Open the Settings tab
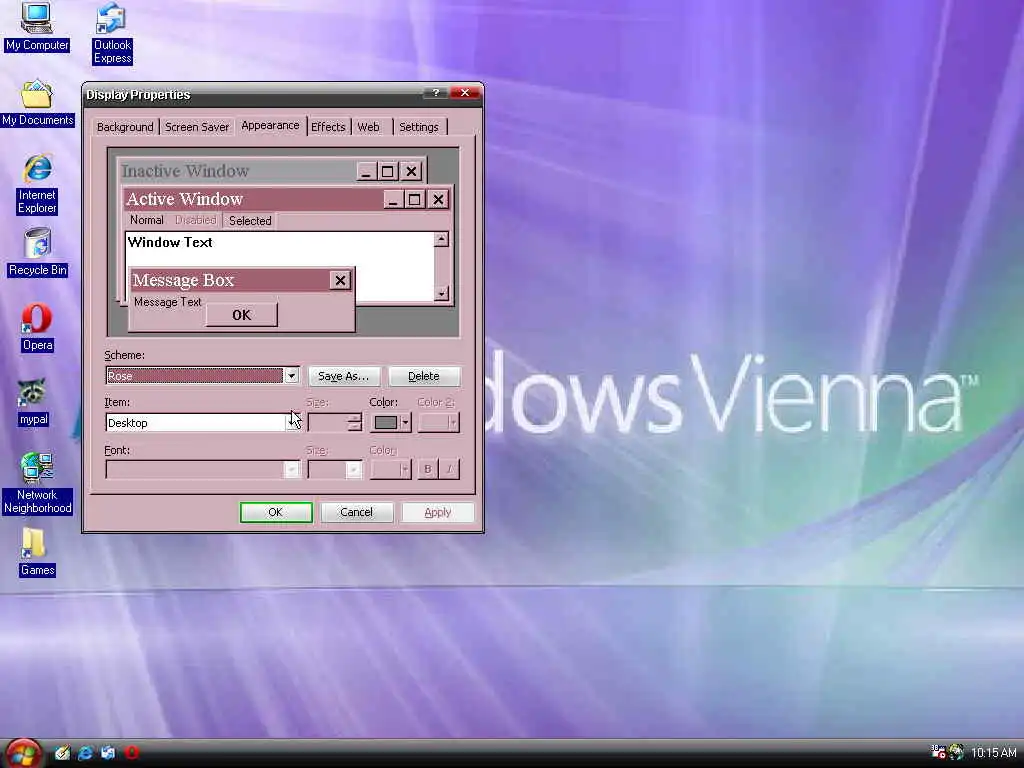The image size is (1024, 768). click(x=419, y=127)
